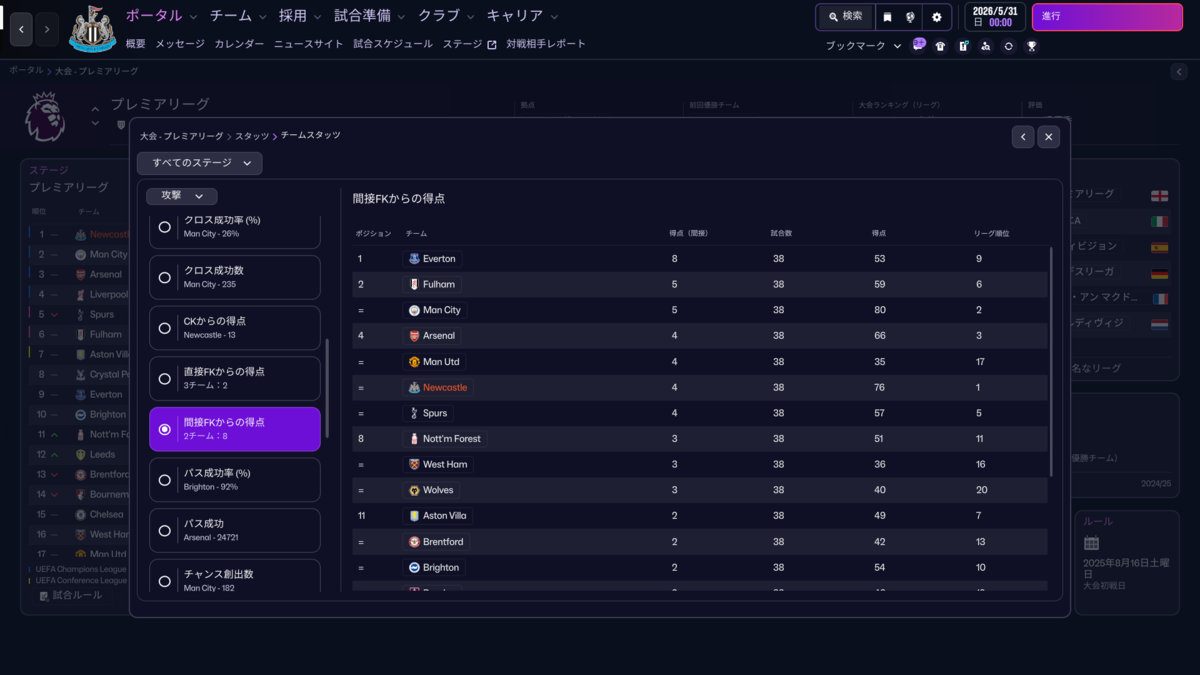The image size is (1200, 675).
Task: Sort by the リーグ順位 column header
Action: click(x=992, y=233)
